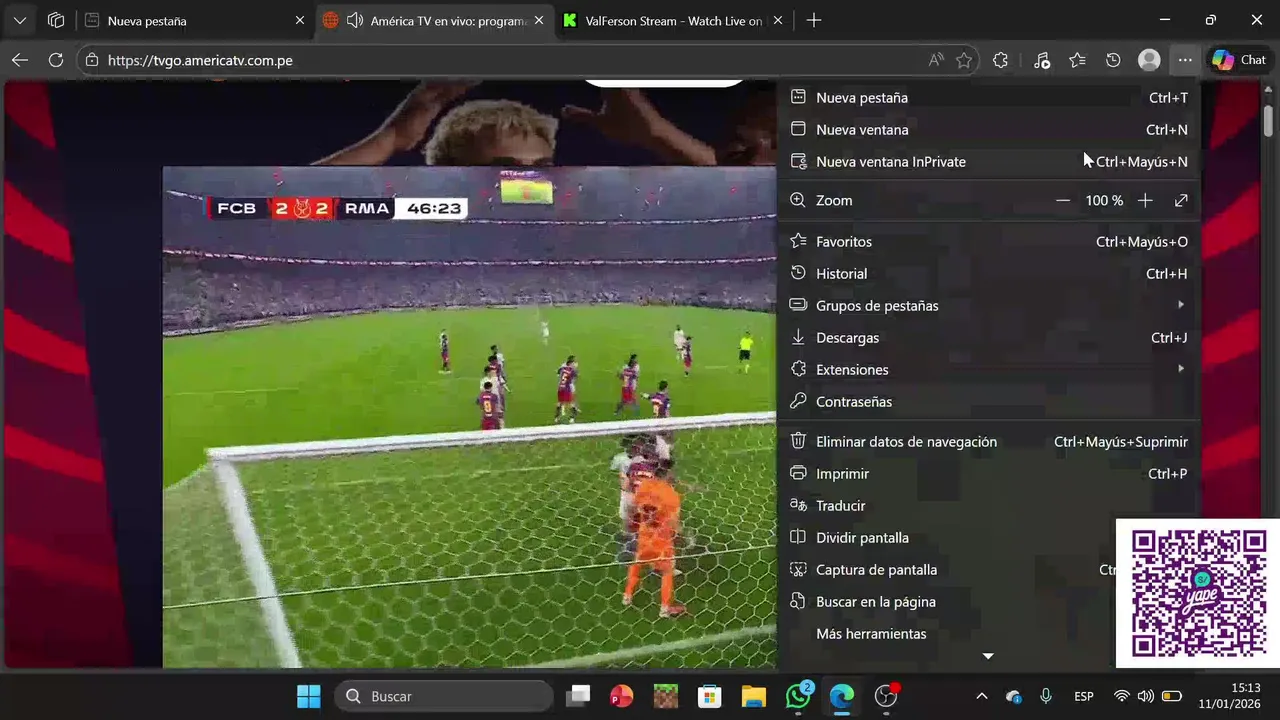This screenshot has width=1280, height=720.
Task: Switch the ESP input language indicator
Action: point(1083,696)
